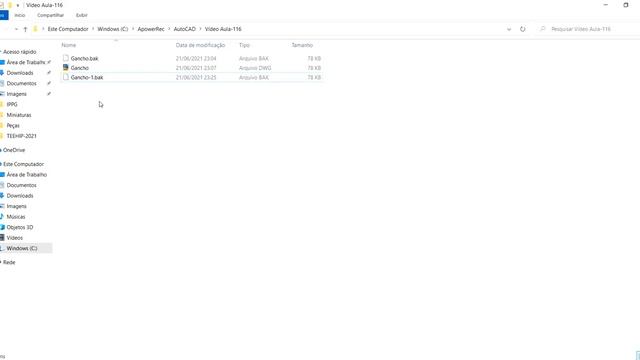Image resolution: width=640 pixels, height=360 pixels.
Task: Open the Compartilhar ribbon tab
Action: point(50,15)
